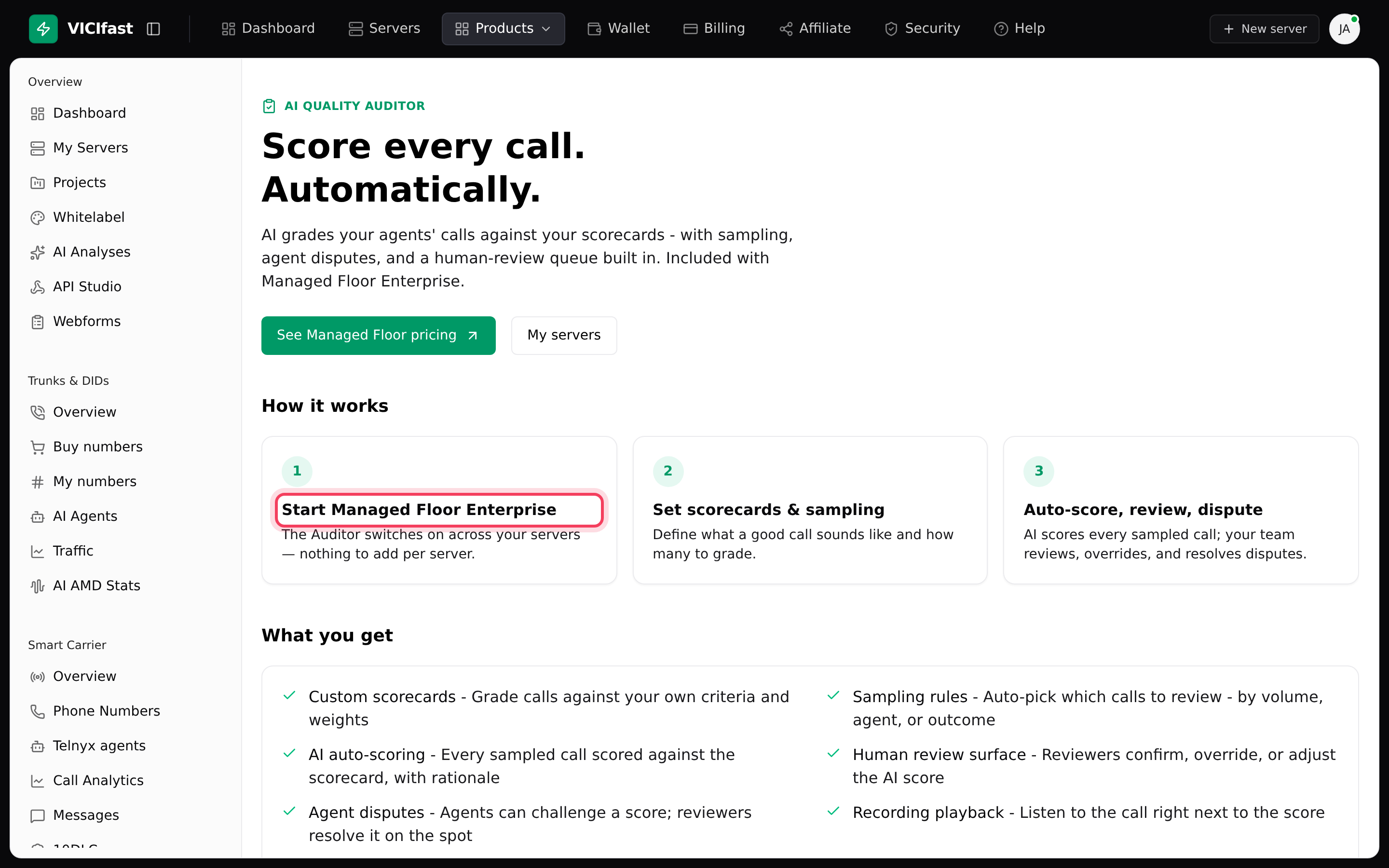Click the Buy numbers cart icon
Image resolution: width=1389 pixels, height=868 pixels.
38,447
